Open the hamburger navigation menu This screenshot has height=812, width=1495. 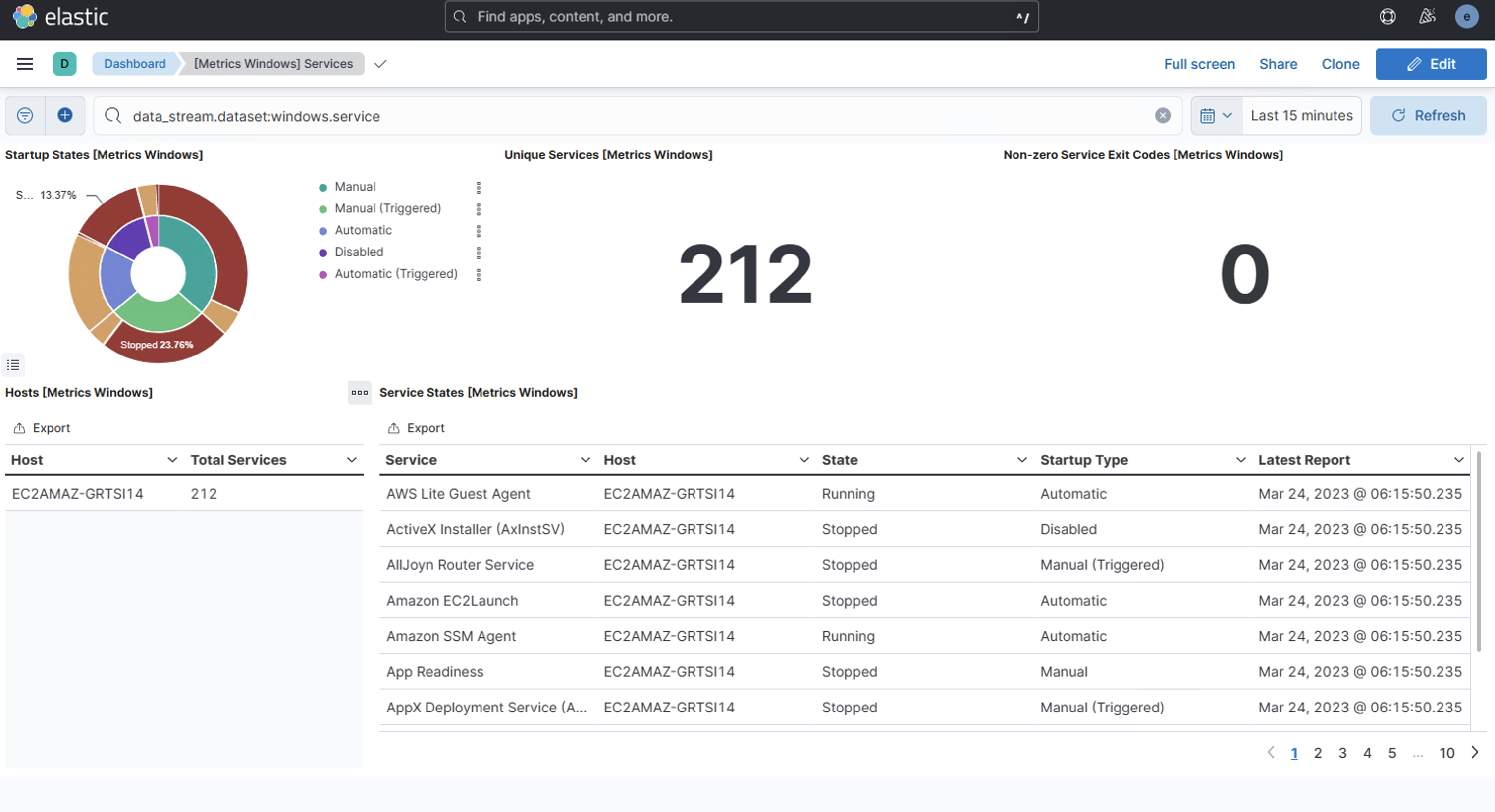click(24, 64)
